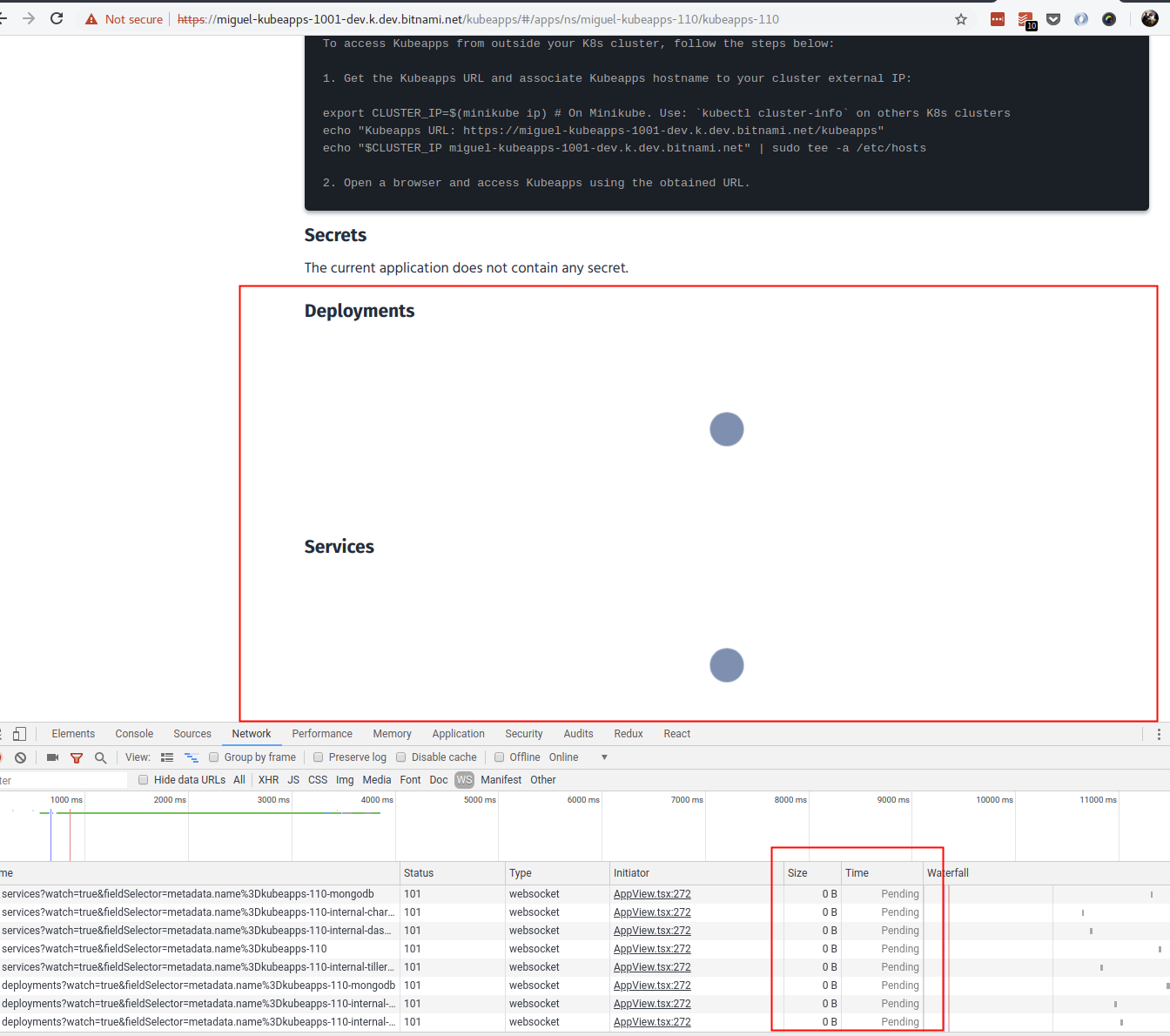Image resolution: width=1170 pixels, height=1036 pixels.
Task: Toggle Hide data URLs
Action: (x=143, y=779)
